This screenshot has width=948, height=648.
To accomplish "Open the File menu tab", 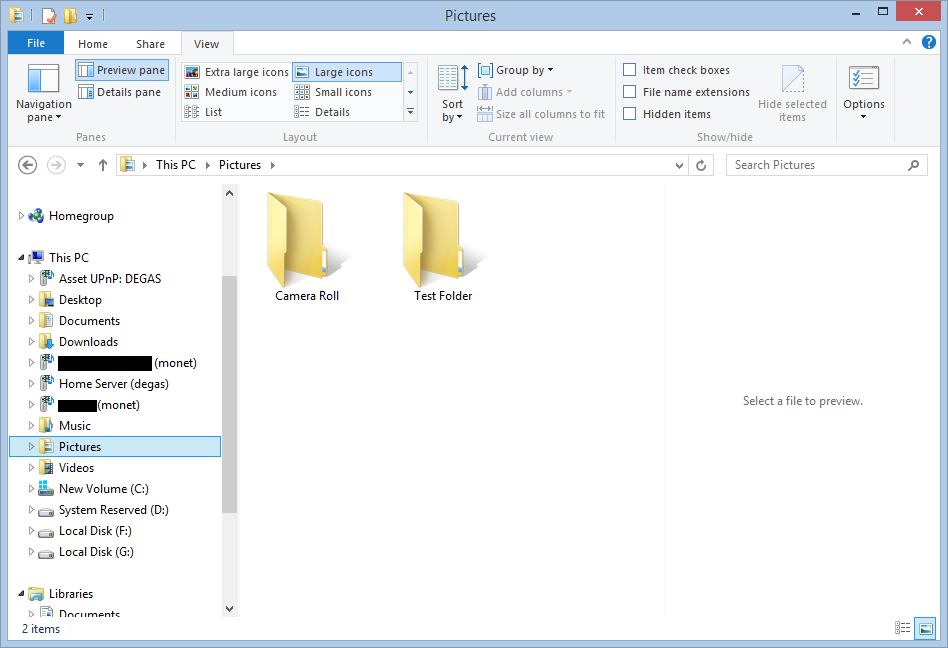I will (x=35, y=44).
